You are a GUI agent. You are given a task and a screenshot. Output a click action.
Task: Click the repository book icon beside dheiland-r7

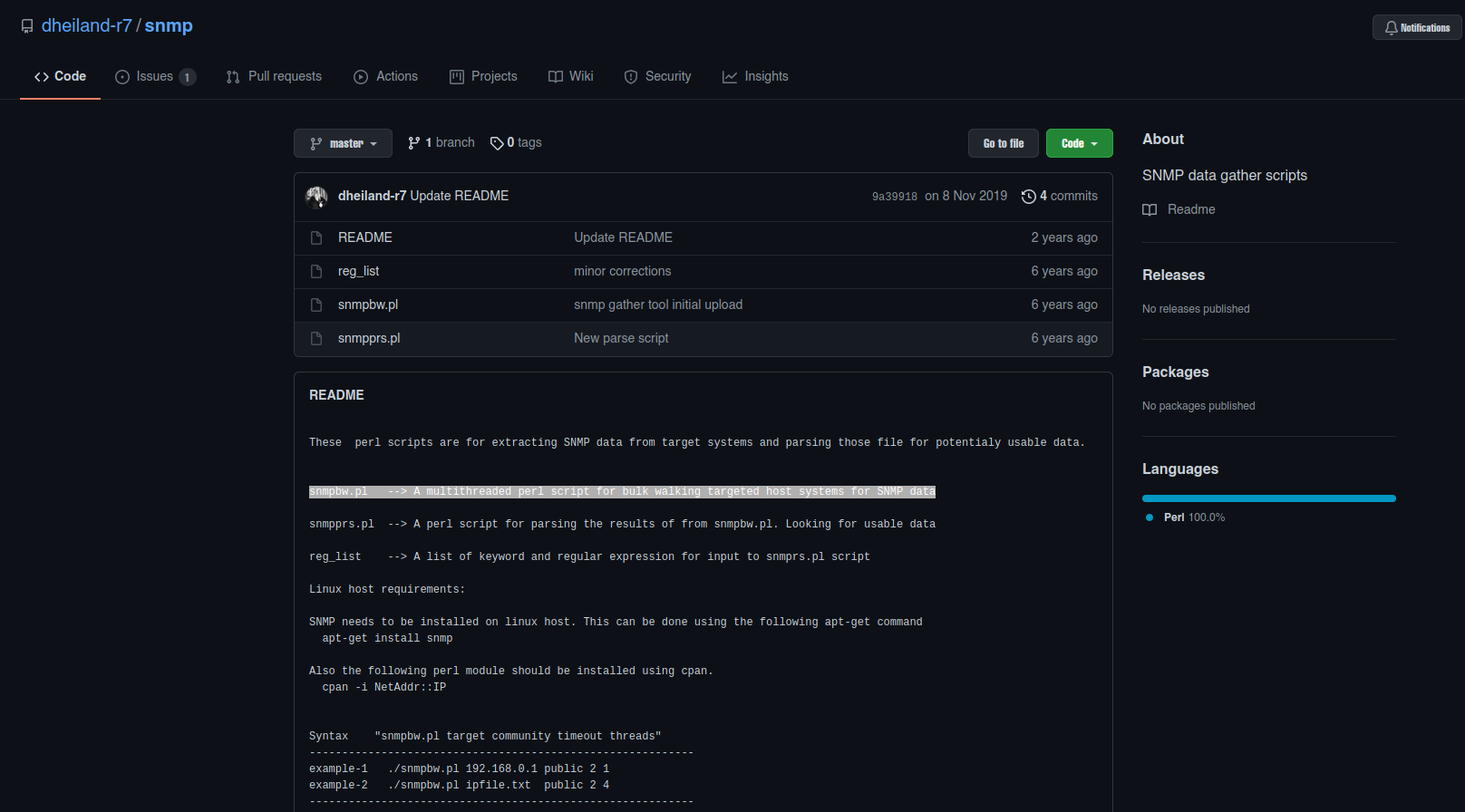27,26
